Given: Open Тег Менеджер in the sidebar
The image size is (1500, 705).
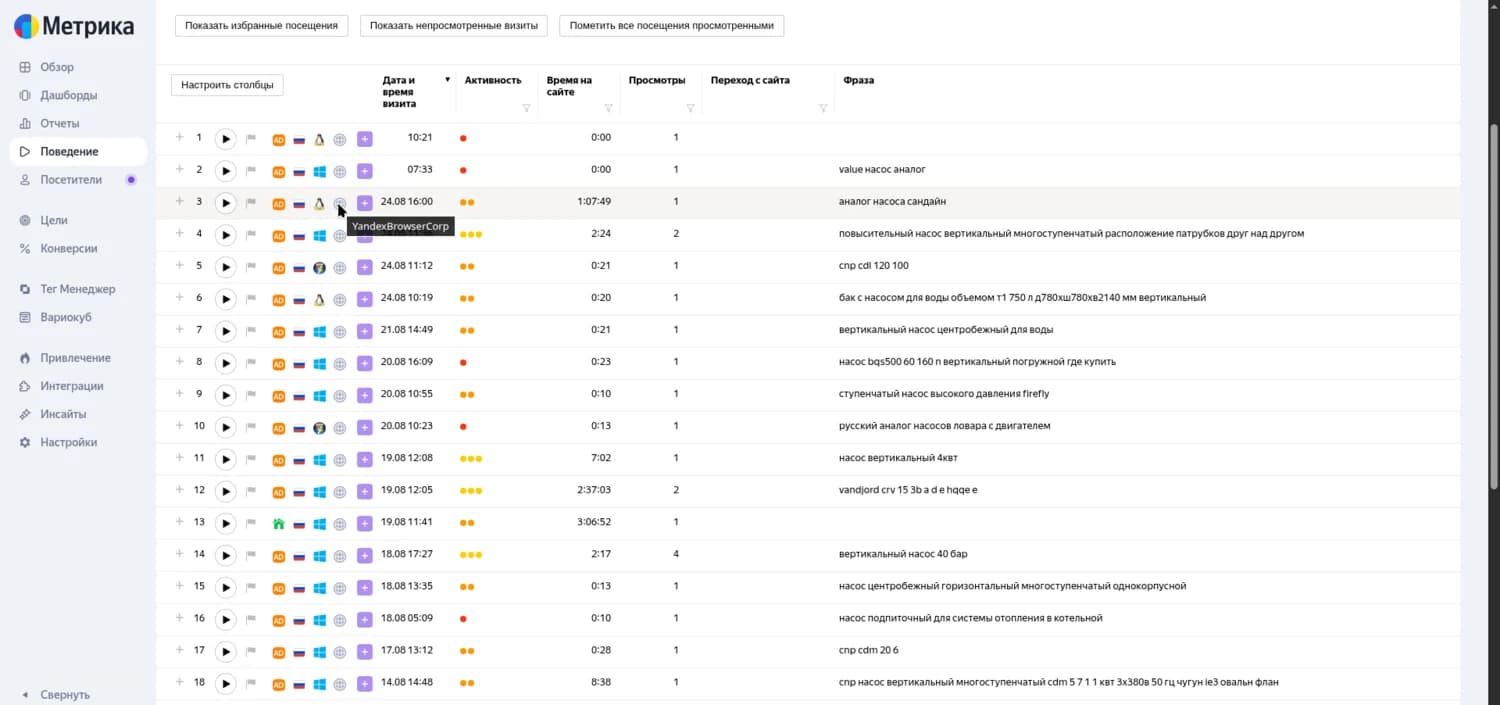Looking at the screenshot, I should (78, 289).
